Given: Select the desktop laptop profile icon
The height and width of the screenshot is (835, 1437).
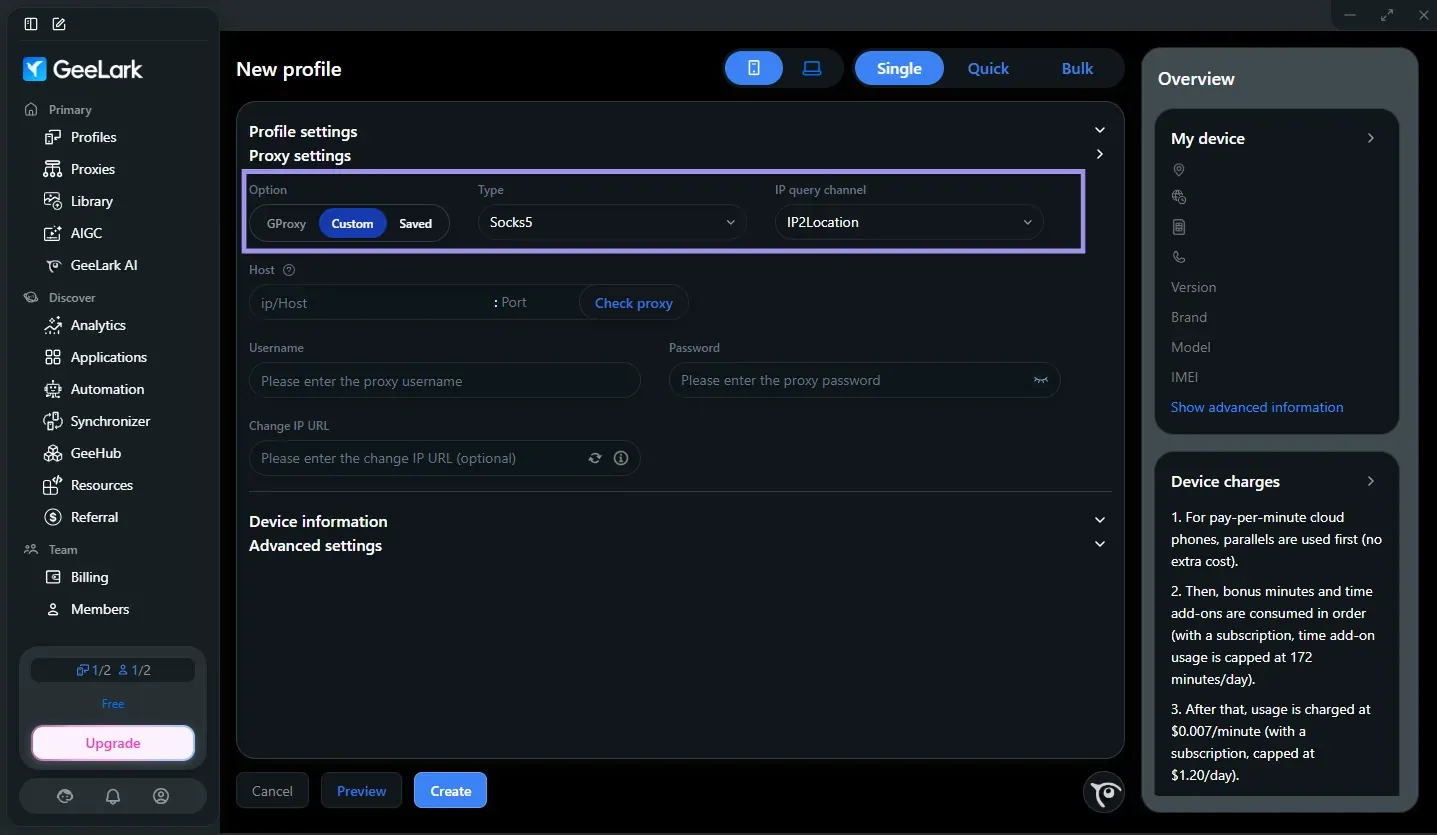Looking at the screenshot, I should click(x=812, y=68).
